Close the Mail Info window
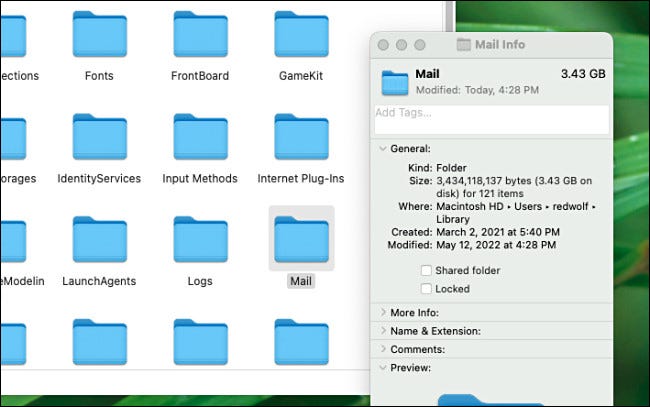650x407 pixels. click(x=383, y=45)
